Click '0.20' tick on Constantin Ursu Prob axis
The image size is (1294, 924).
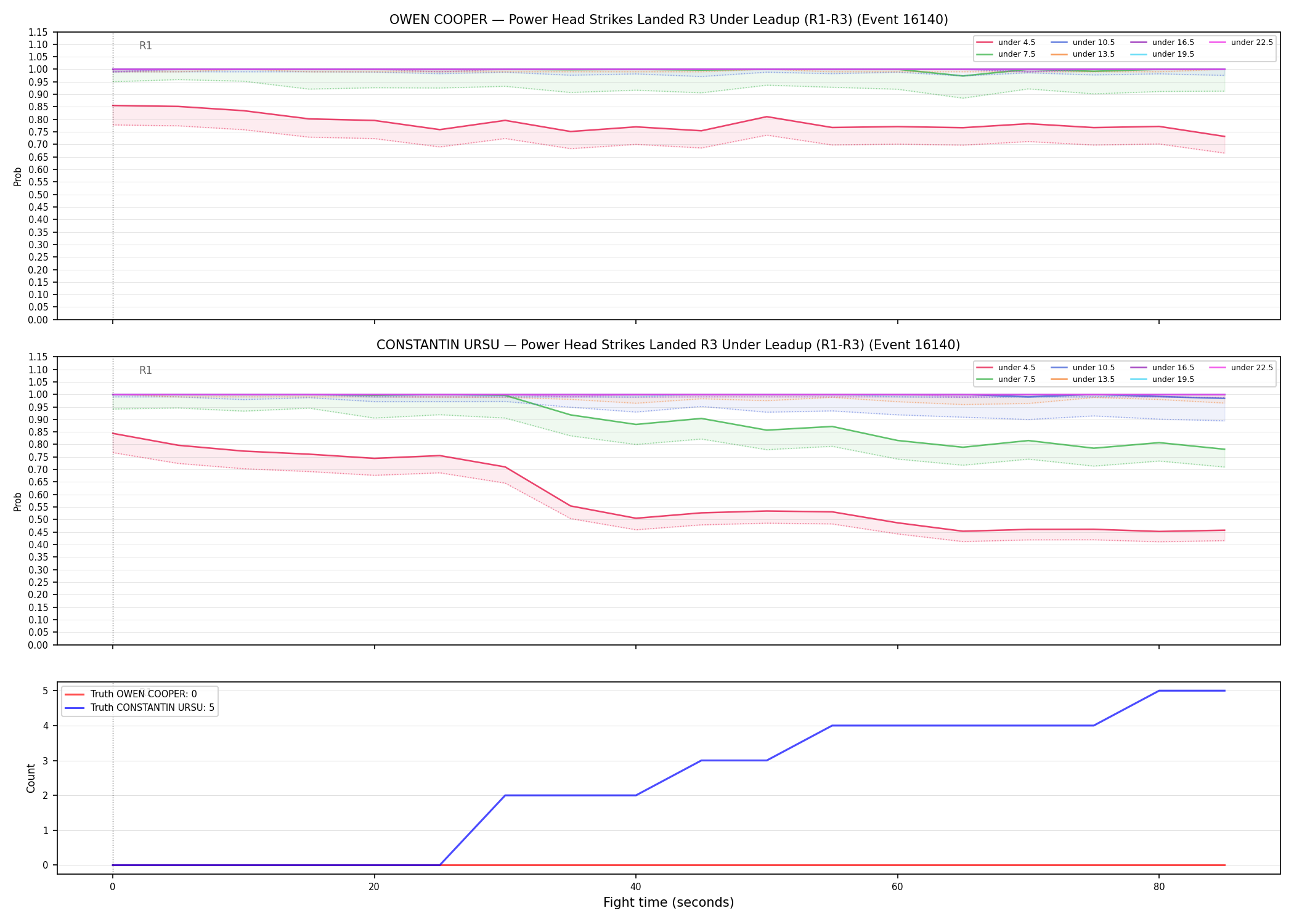[x=38, y=594]
